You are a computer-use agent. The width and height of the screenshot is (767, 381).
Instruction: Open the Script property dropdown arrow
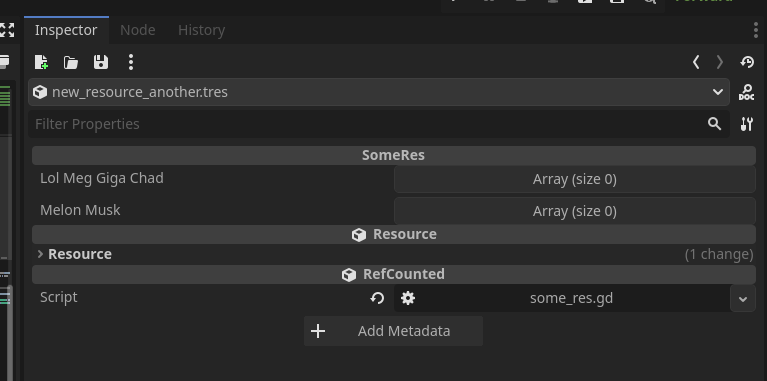[x=743, y=298]
